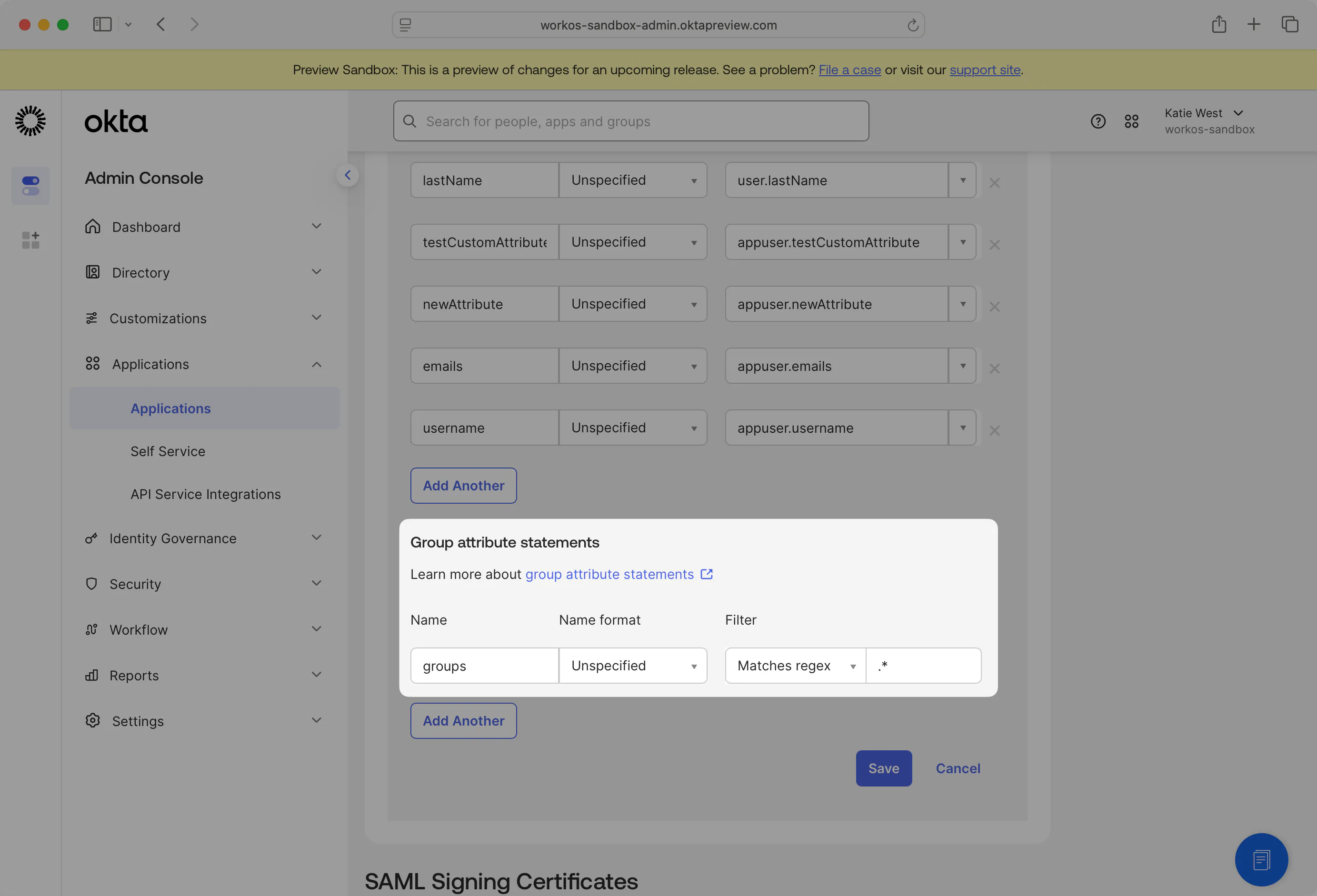The image size is (1317, 896).
Task: Click the Safari share icon
Action: (1219, 24)
